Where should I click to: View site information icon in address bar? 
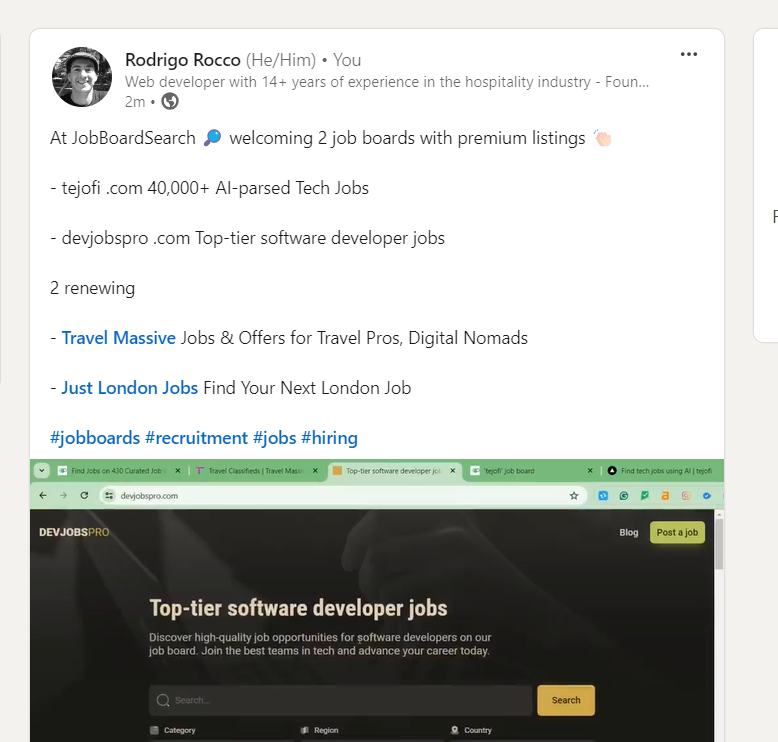[109, 495]
